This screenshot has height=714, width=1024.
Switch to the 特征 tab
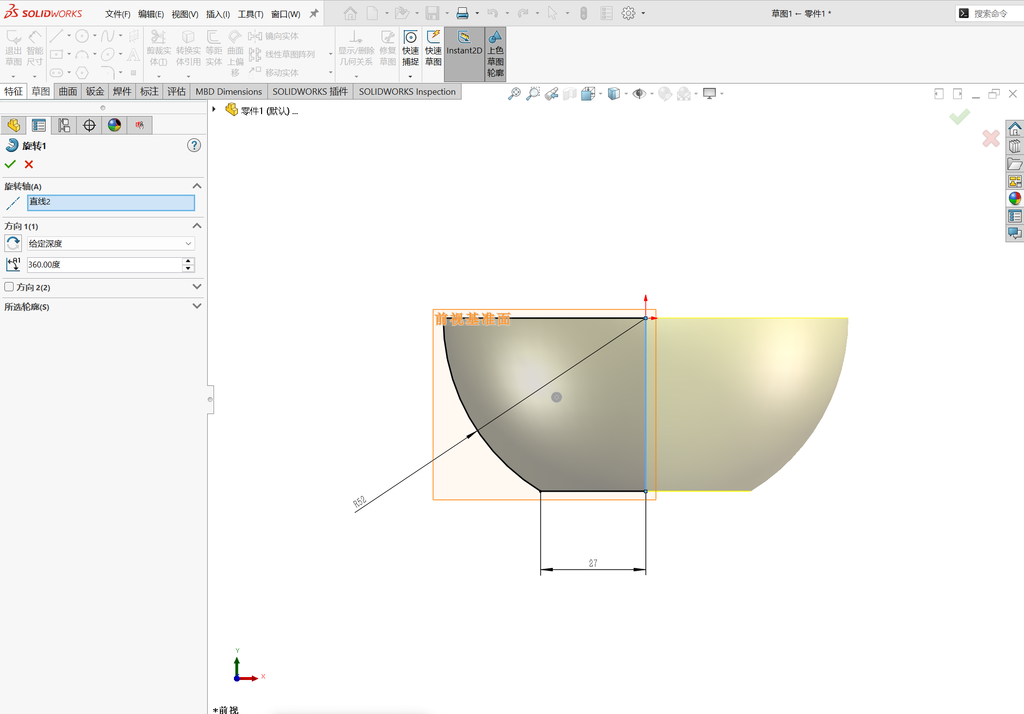14,91
